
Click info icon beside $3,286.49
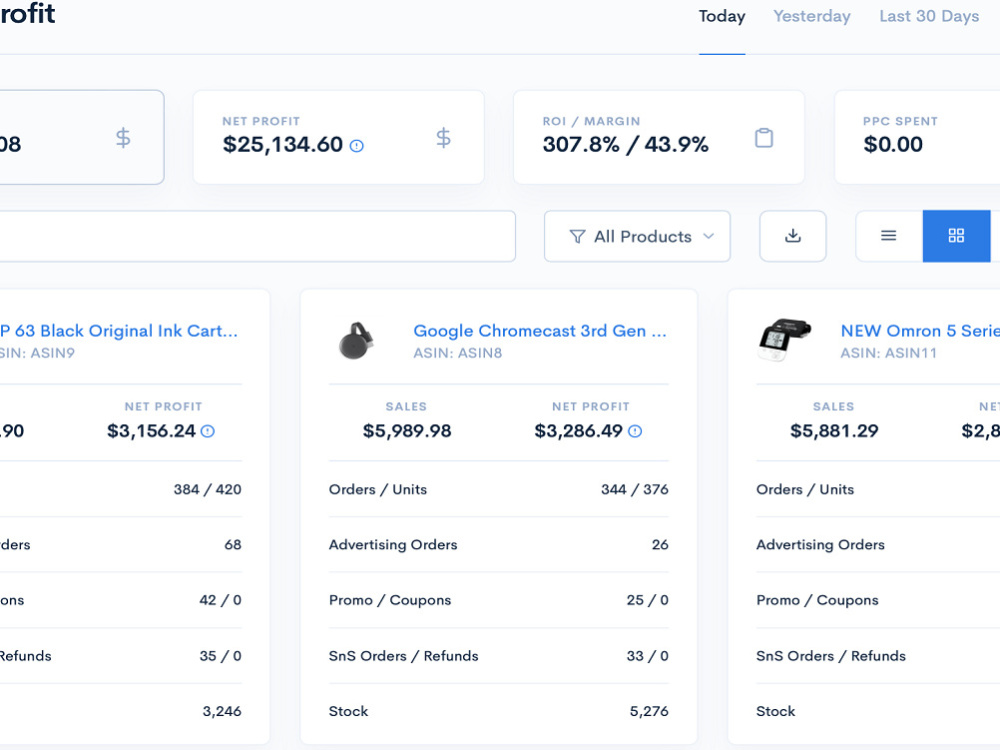[635, 431]
